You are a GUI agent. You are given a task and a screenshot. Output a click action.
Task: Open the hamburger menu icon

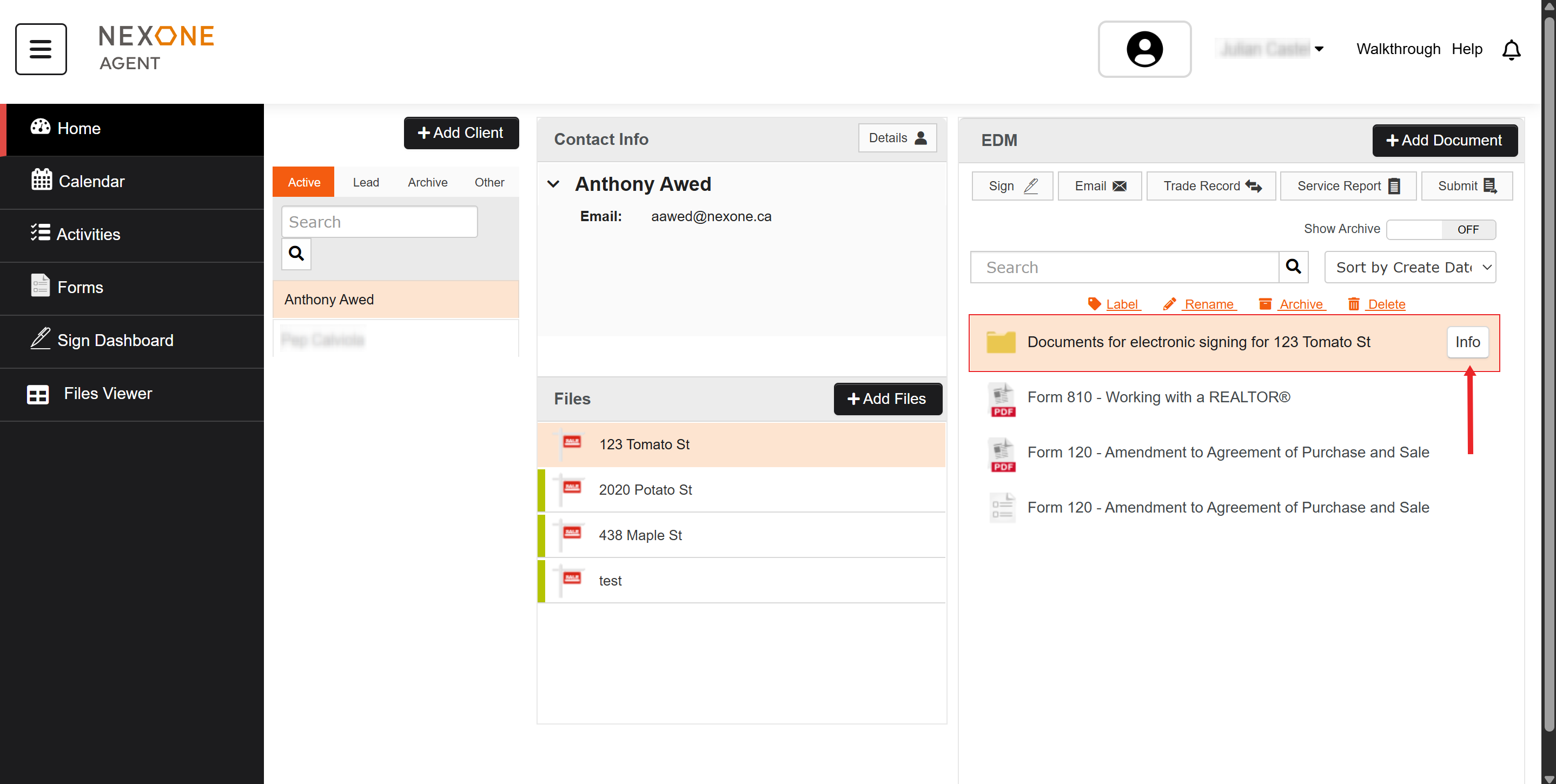[41, 49]
